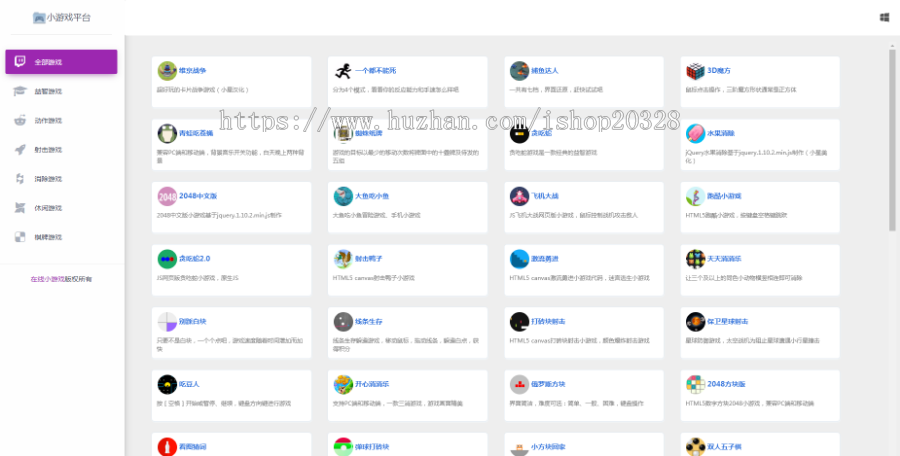
Task: Click the colorful grid icon of 2048方块版
Action: pos(695,384)
